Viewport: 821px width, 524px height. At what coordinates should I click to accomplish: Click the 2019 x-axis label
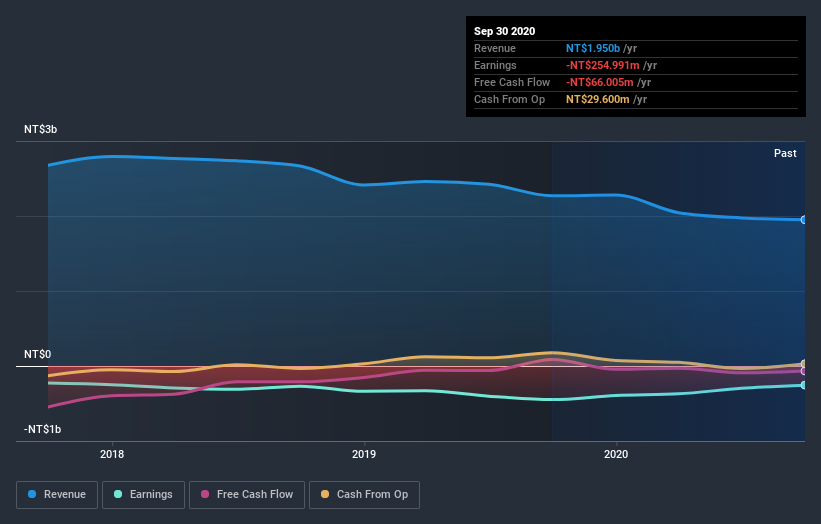click(364, 454)
